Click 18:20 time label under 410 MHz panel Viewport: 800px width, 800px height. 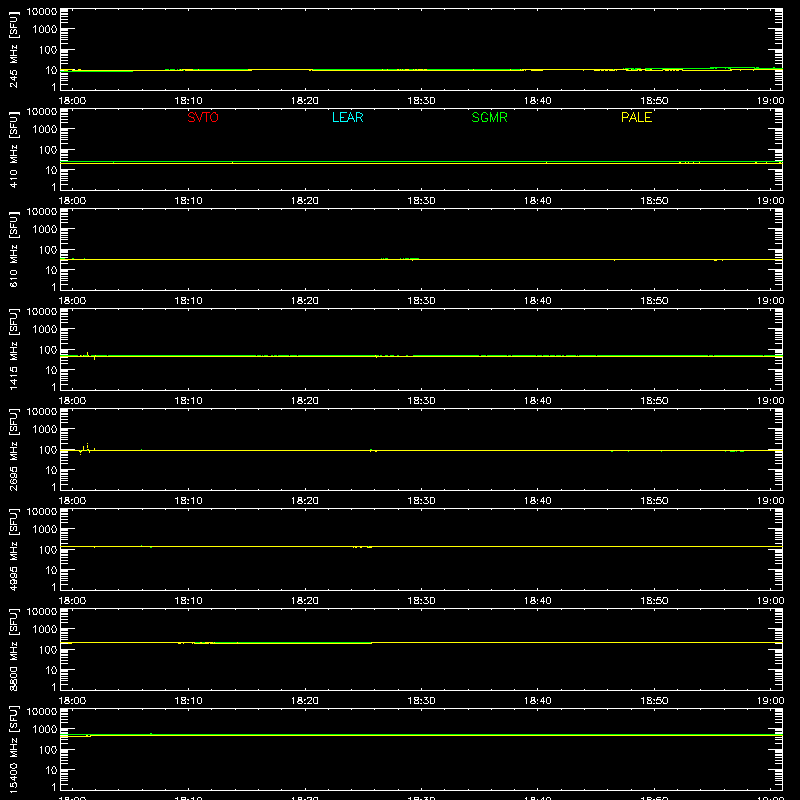point(305,201)
